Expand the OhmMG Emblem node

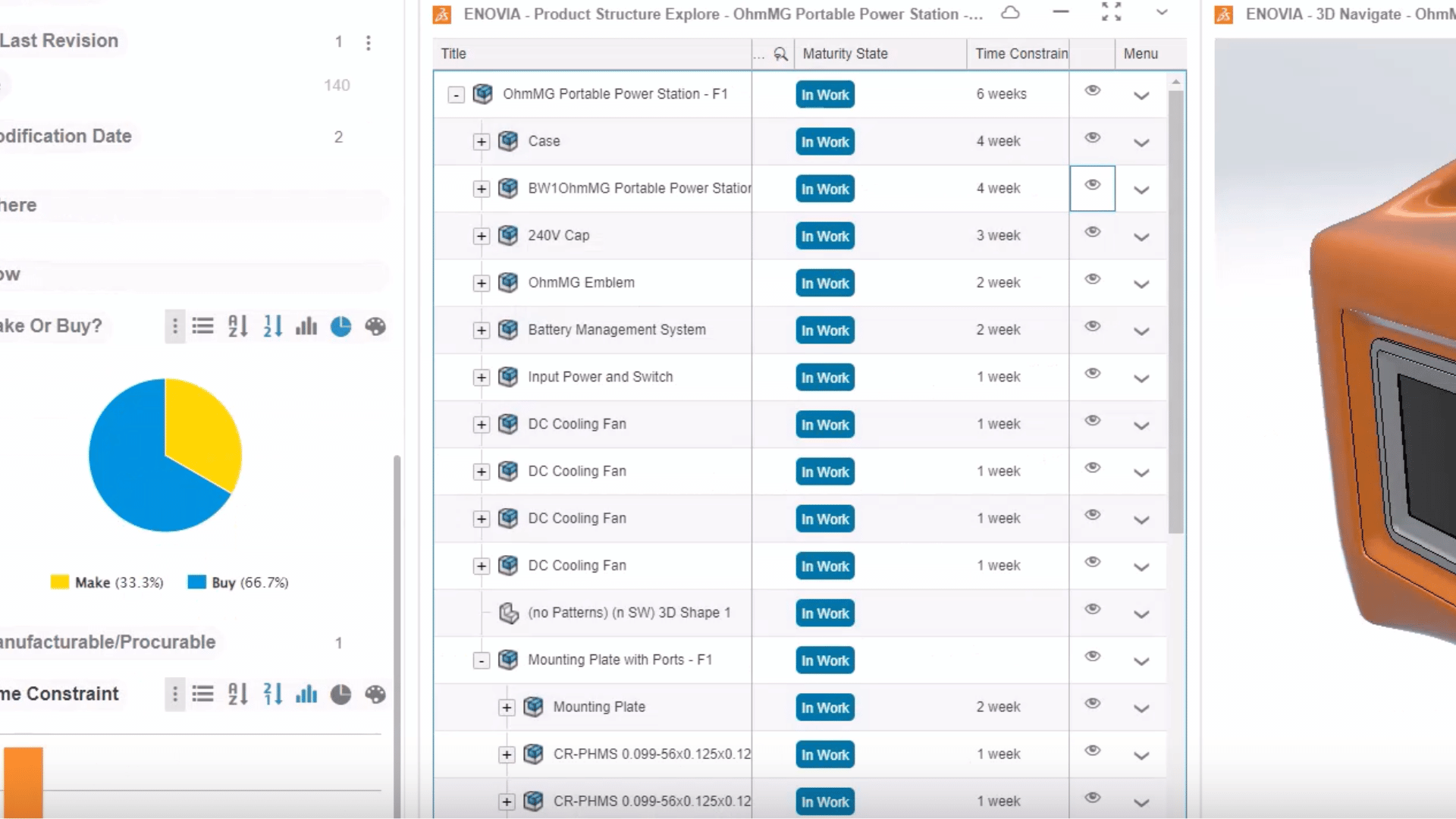[x=481, y=283]
